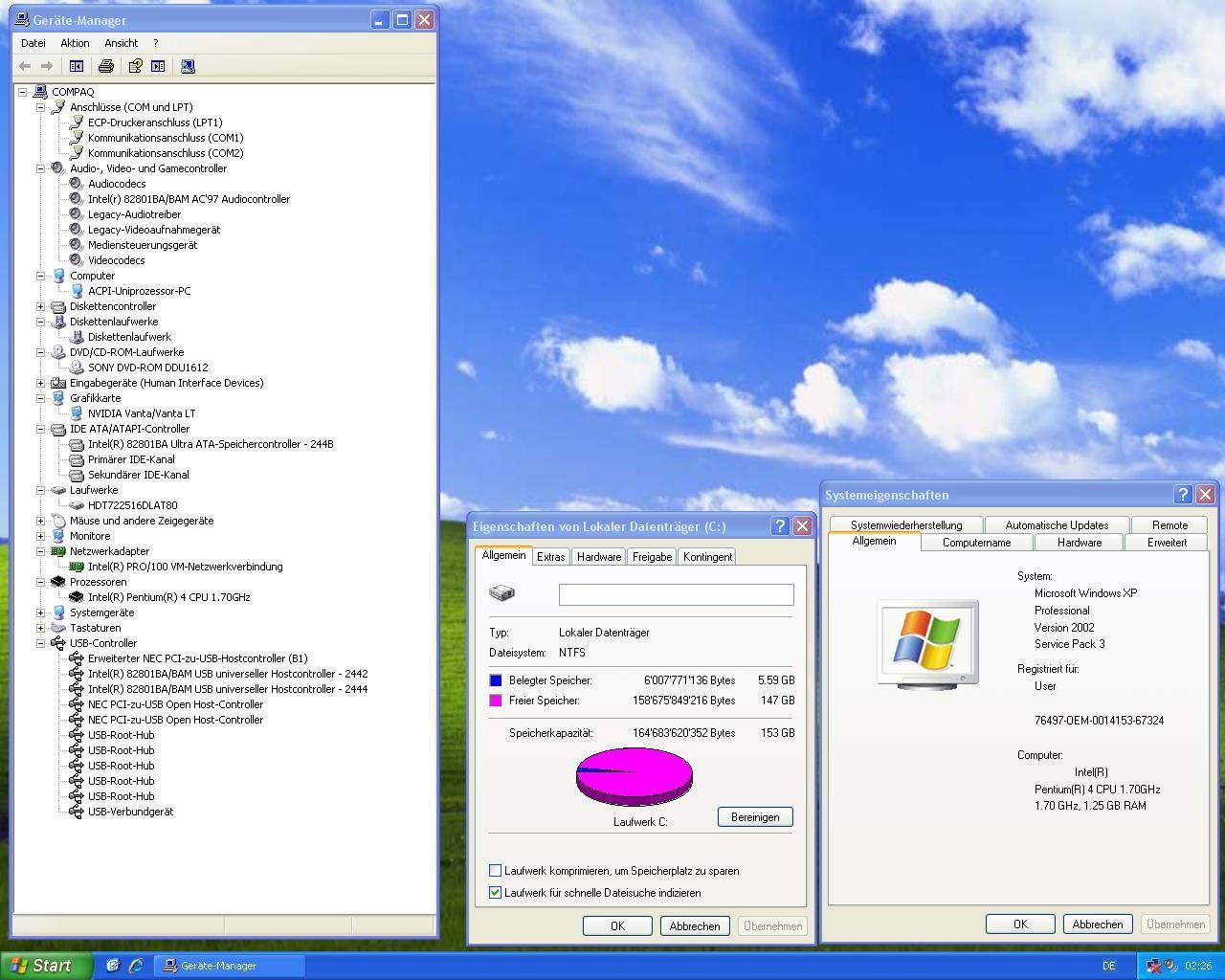Image resolution: width=1225 pixels, height=980 pixels.
Task: Click Abbrechen in the drive C: properties dialog
Action: (x=695, y=926)
